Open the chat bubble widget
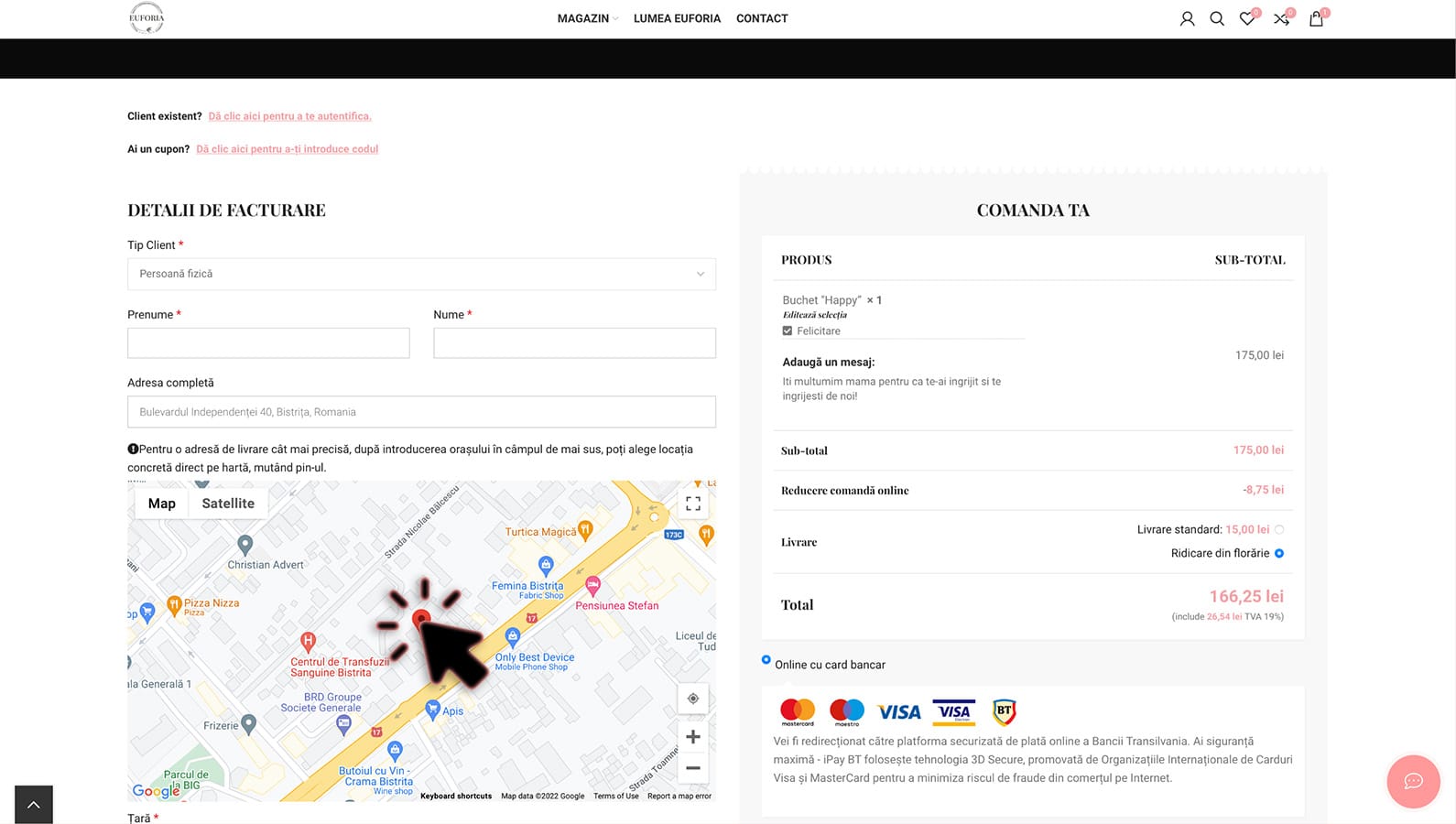The image size is (1456, 824). (1413, 781)
